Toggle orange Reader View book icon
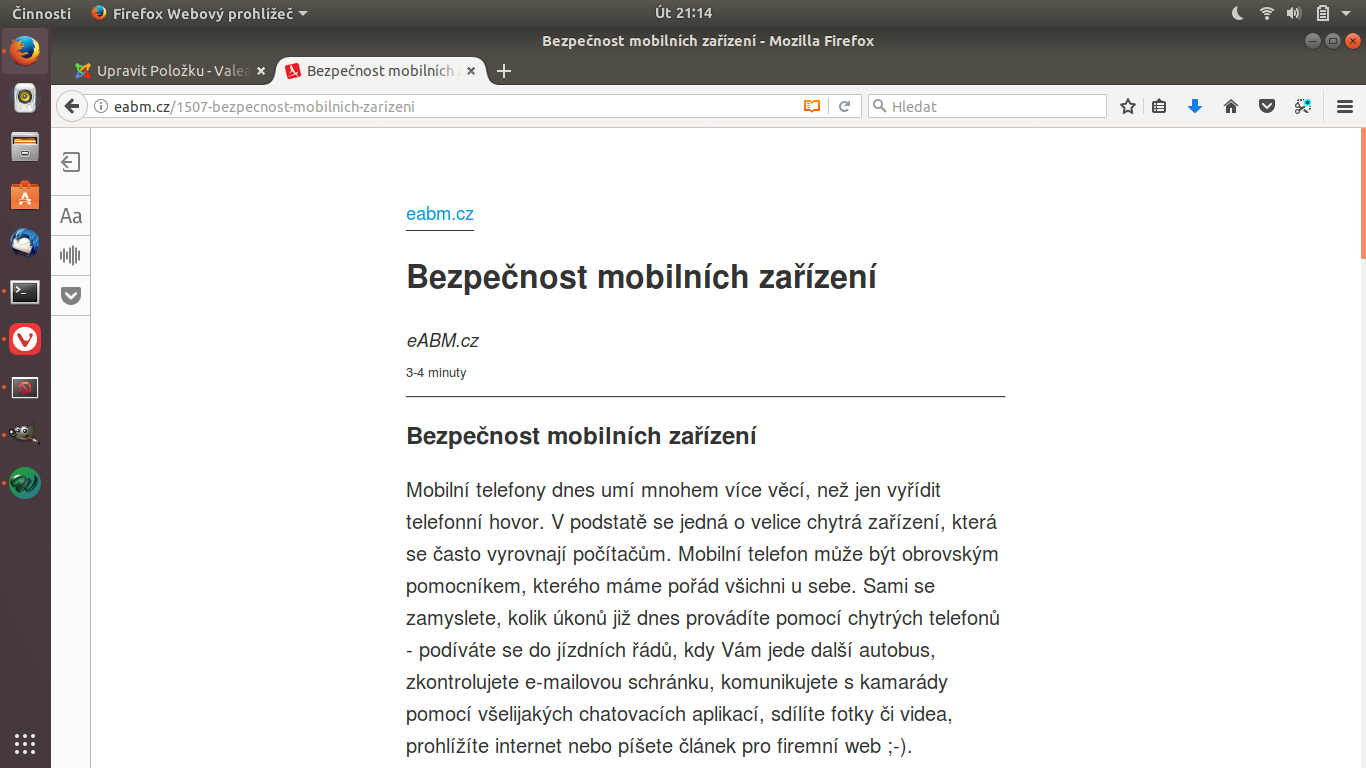 812,106
